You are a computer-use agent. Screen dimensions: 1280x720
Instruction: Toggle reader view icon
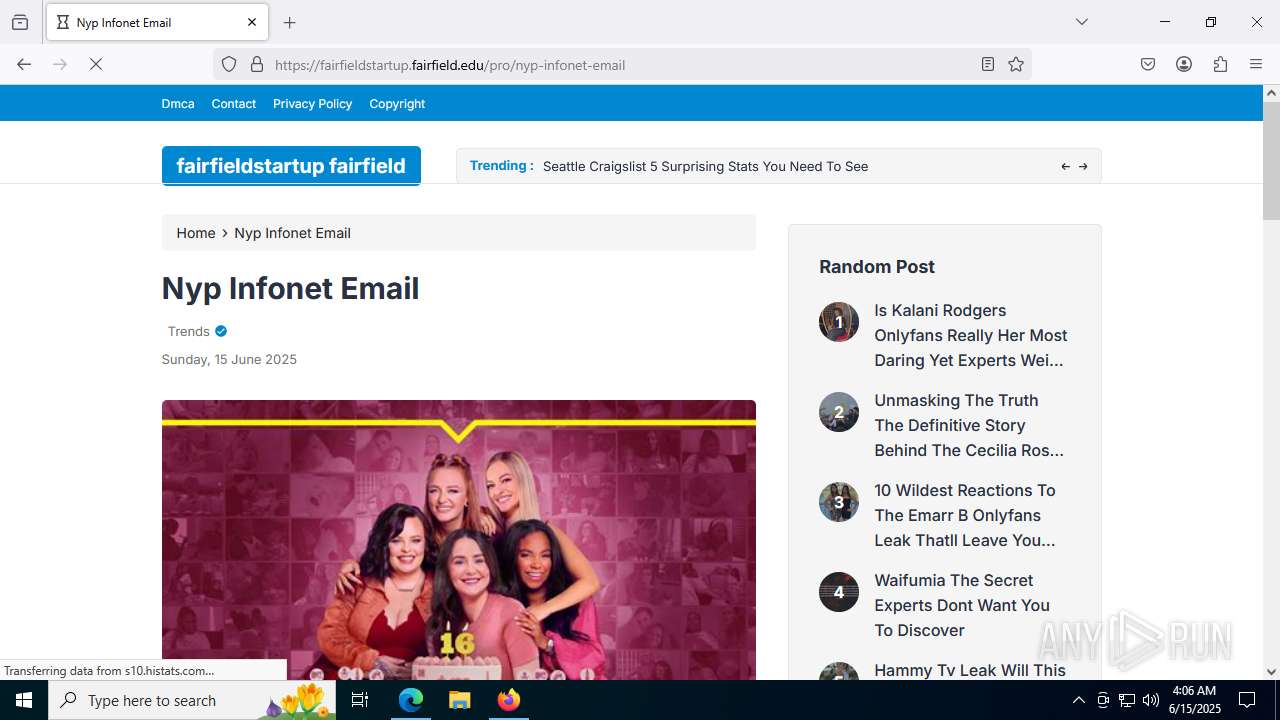[988, 64]
